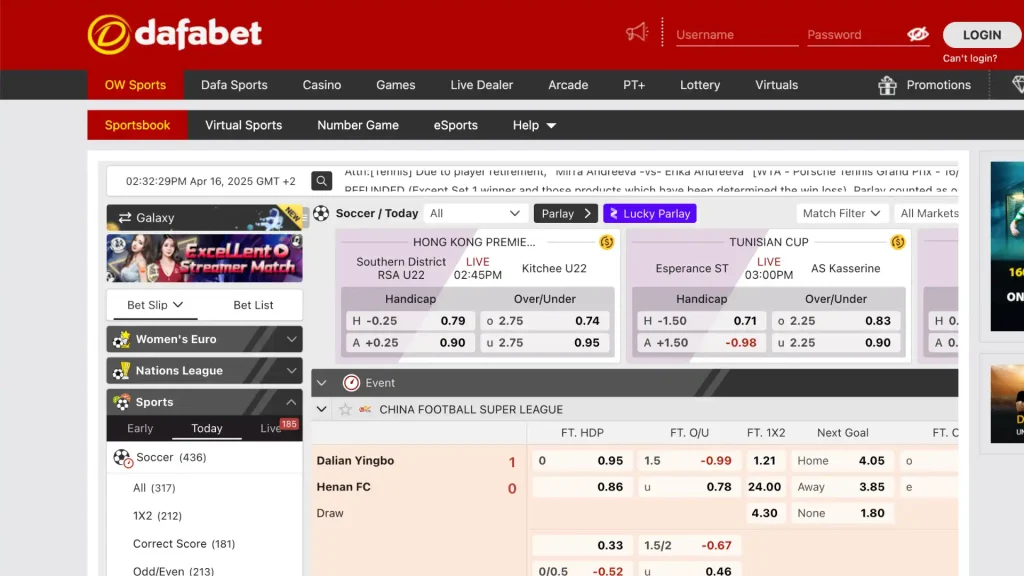Open the eSports tab

455,125
